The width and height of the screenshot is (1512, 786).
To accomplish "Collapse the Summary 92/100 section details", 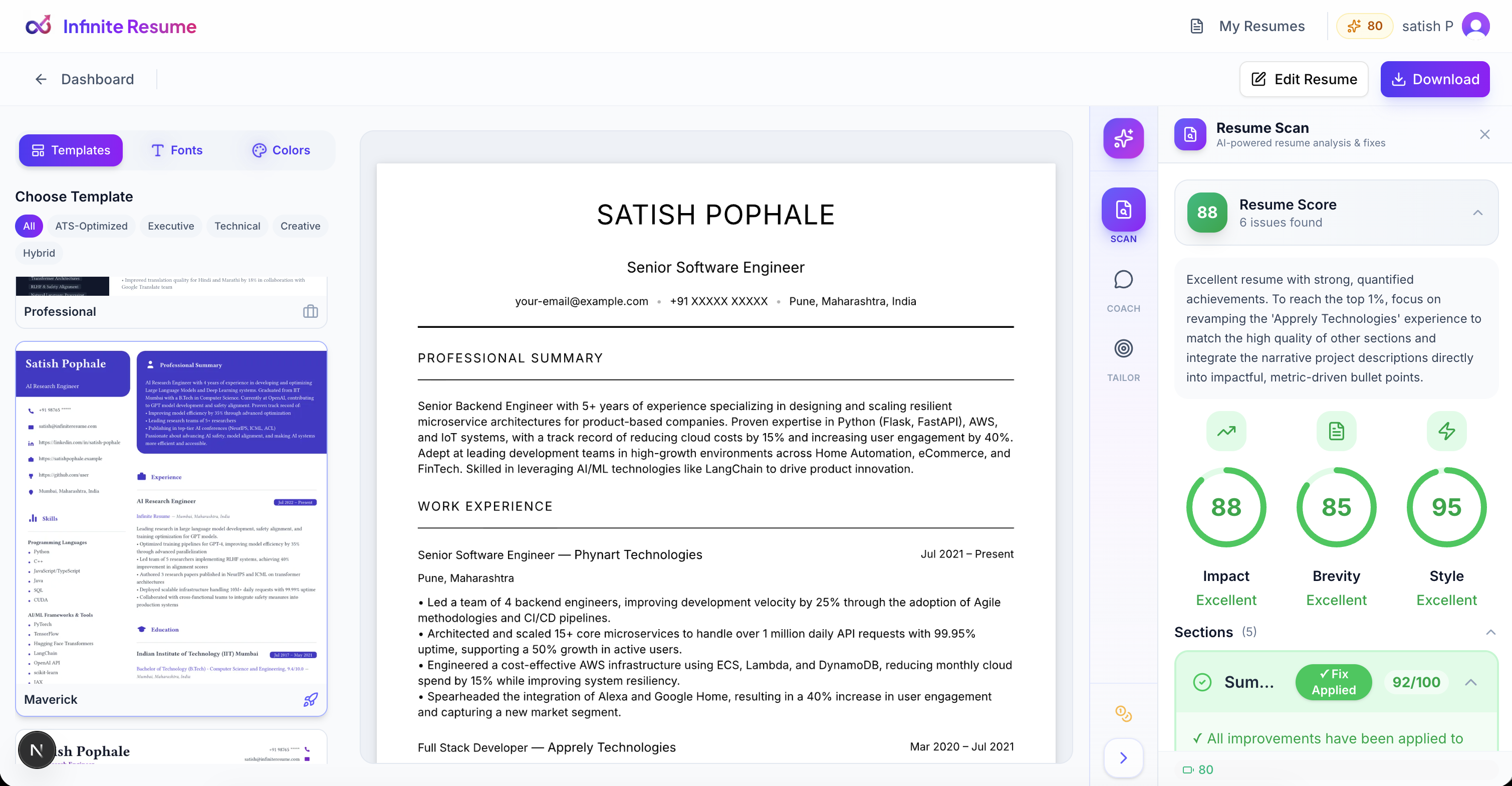I will tap(1472, 683).
